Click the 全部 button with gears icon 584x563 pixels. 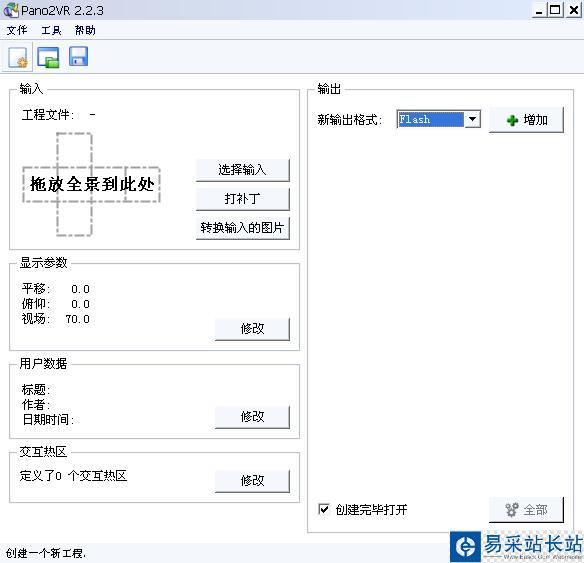tap(526, 510)
